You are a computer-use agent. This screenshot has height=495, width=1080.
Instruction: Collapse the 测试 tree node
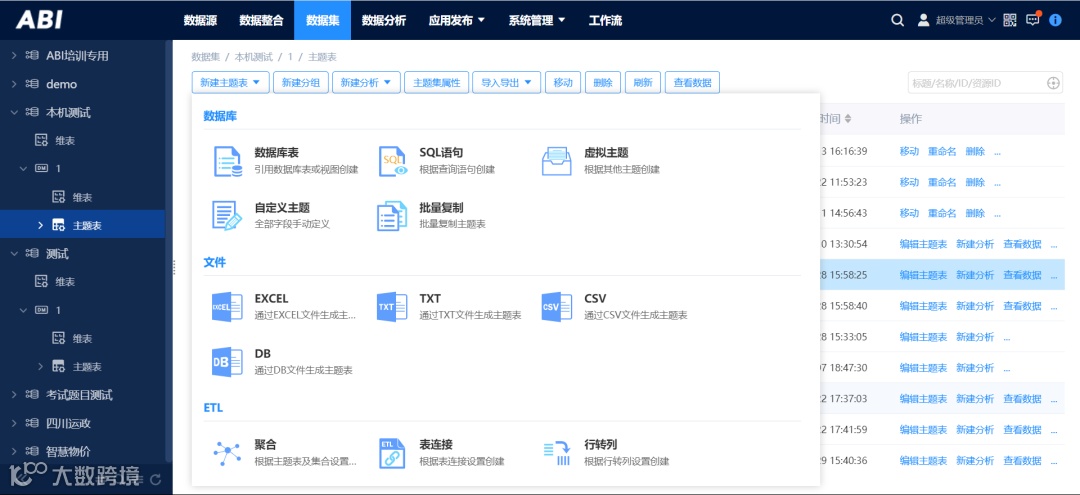tap(14, 253)
